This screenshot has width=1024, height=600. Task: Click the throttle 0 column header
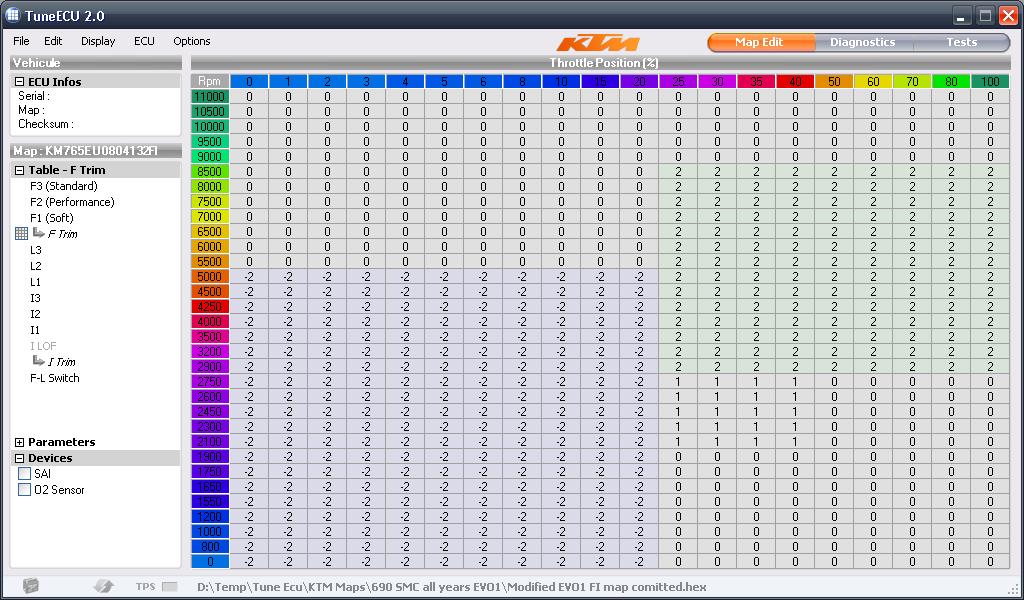coord(249,81)
